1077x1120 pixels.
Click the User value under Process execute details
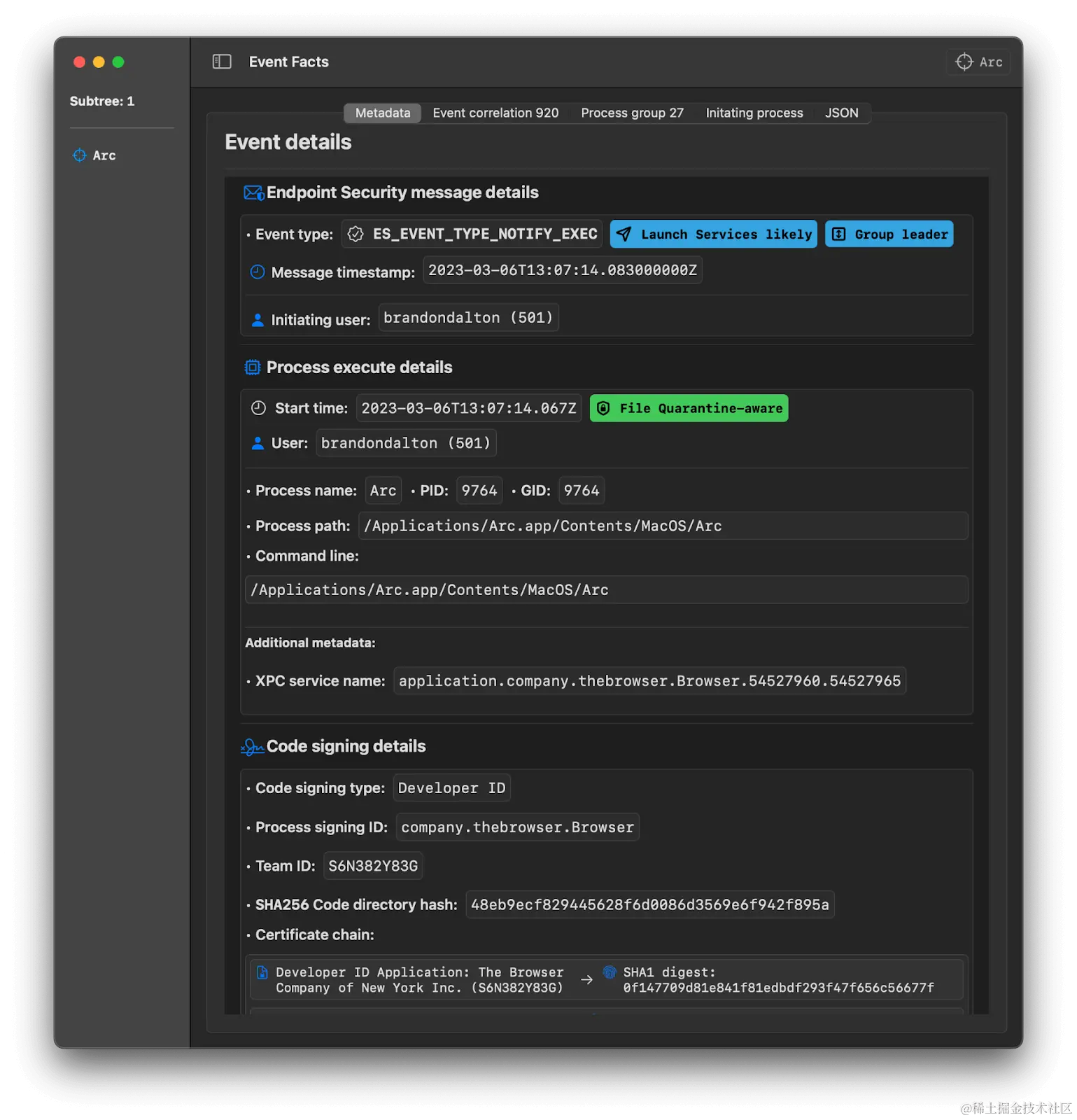coord(406,442)
